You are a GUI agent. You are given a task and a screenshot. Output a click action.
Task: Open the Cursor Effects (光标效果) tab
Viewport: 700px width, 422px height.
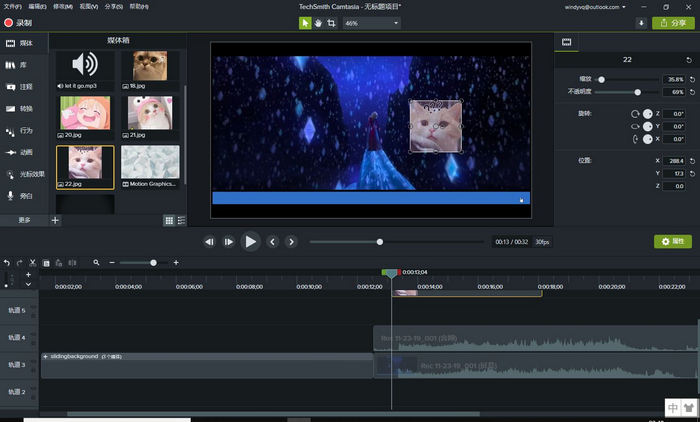tap(24, 174)
